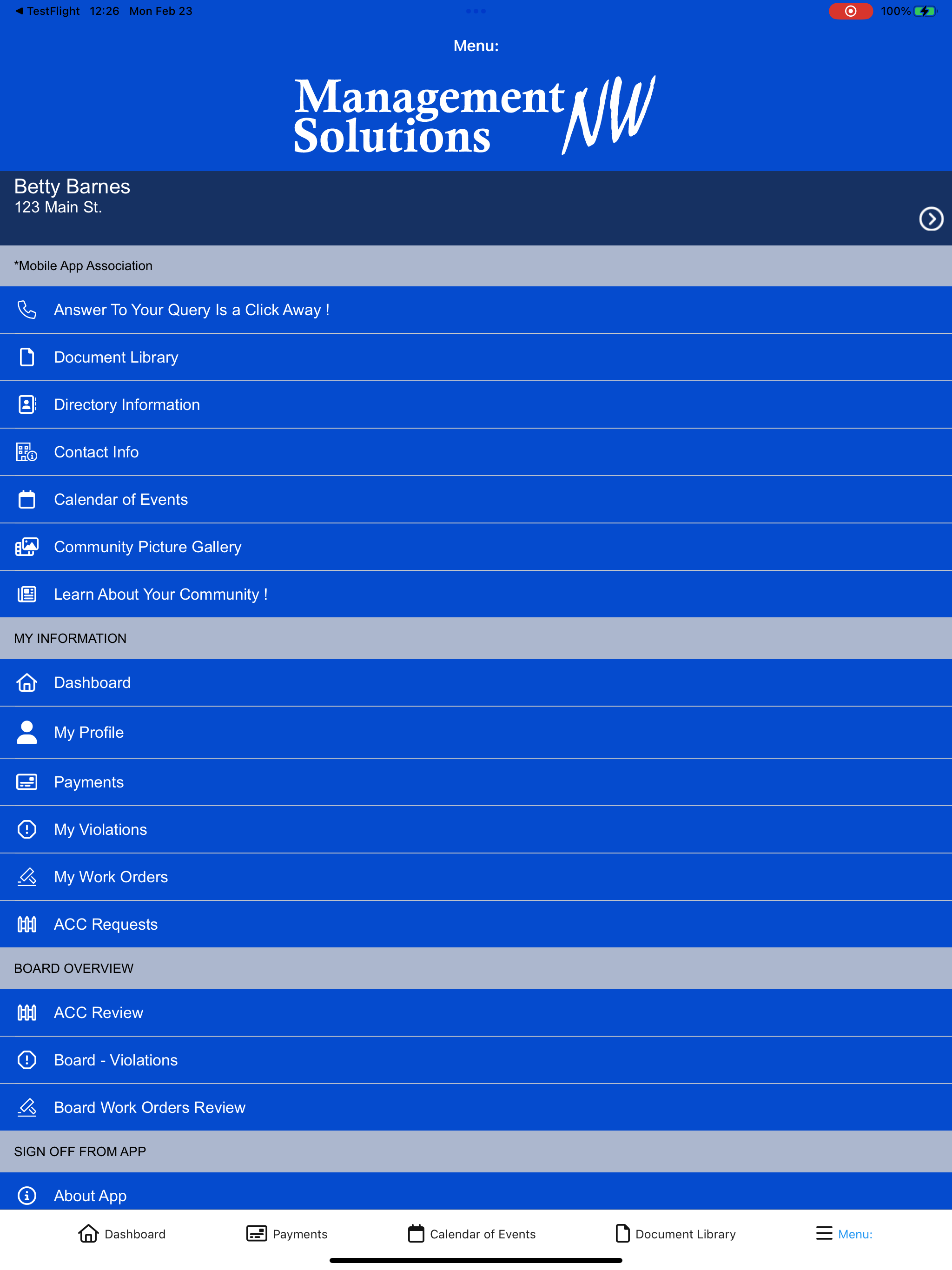
Task: Open My Work Orders entry
Action: tap(476, 877)
